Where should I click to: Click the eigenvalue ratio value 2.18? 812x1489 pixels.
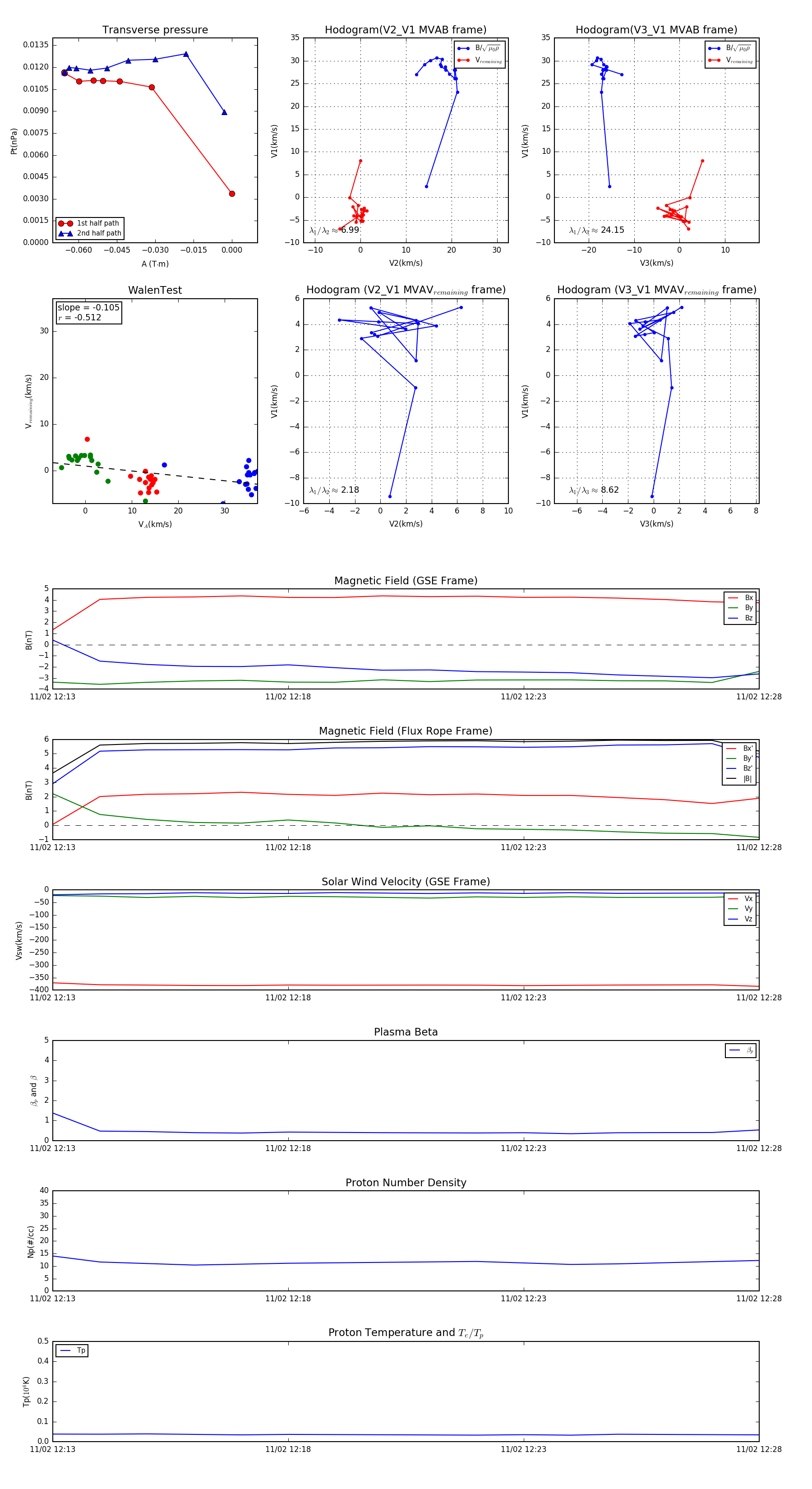[x=350, y=490]
